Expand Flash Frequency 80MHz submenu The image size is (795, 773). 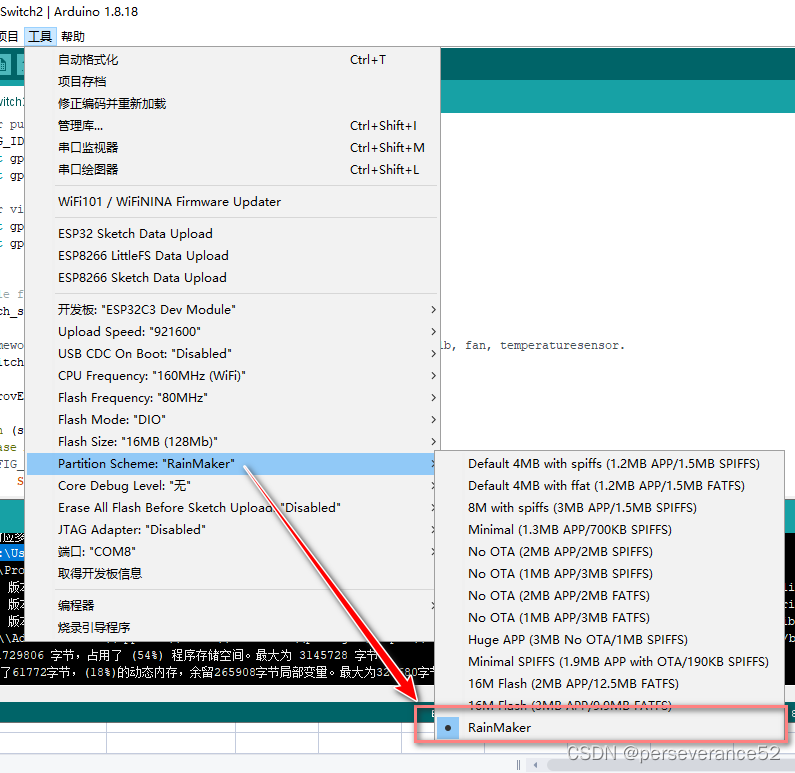point(232,398)
